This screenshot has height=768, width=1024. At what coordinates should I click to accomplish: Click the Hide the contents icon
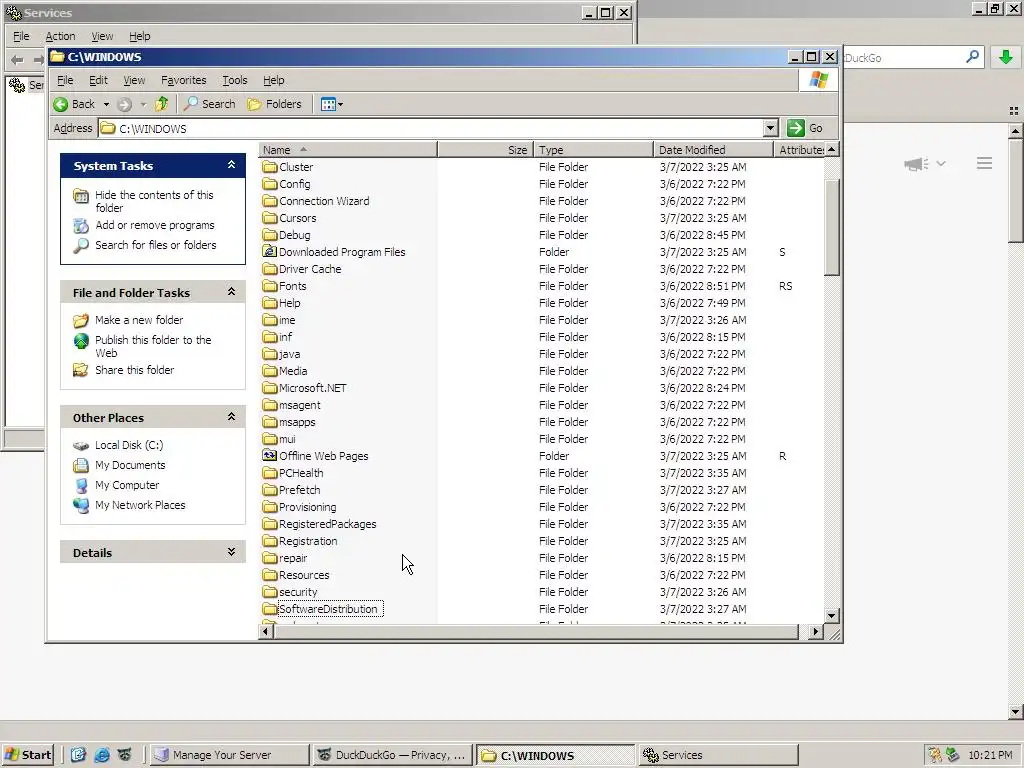[x=81, y=195]
